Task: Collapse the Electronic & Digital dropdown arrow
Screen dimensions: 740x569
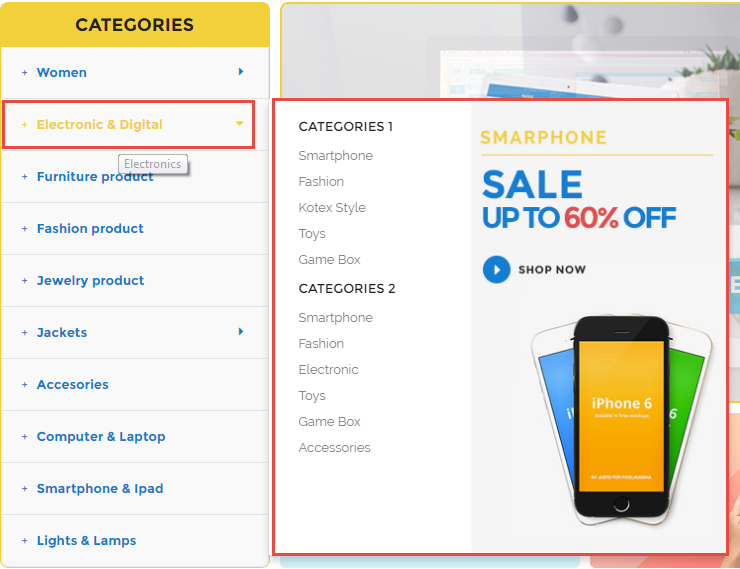Action: coord(239,124)
